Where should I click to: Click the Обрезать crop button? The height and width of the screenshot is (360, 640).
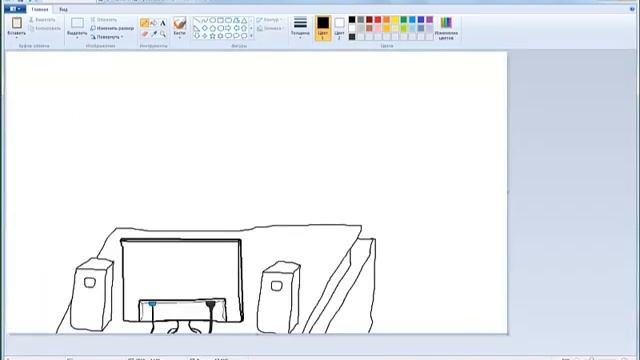pos(104,20)
